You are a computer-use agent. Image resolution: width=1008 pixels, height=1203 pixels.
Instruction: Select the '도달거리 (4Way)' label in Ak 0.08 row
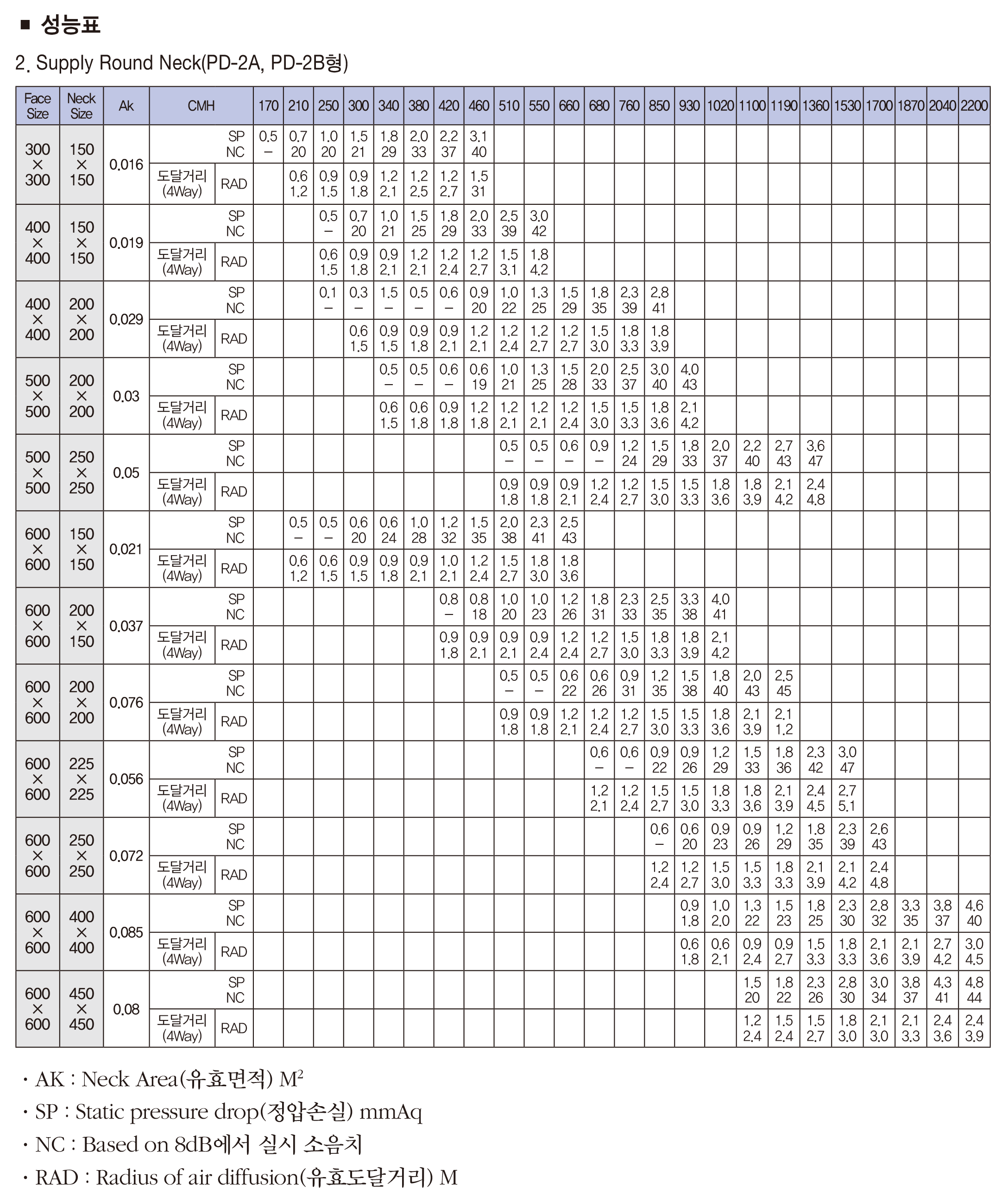tap(182, 1028)
